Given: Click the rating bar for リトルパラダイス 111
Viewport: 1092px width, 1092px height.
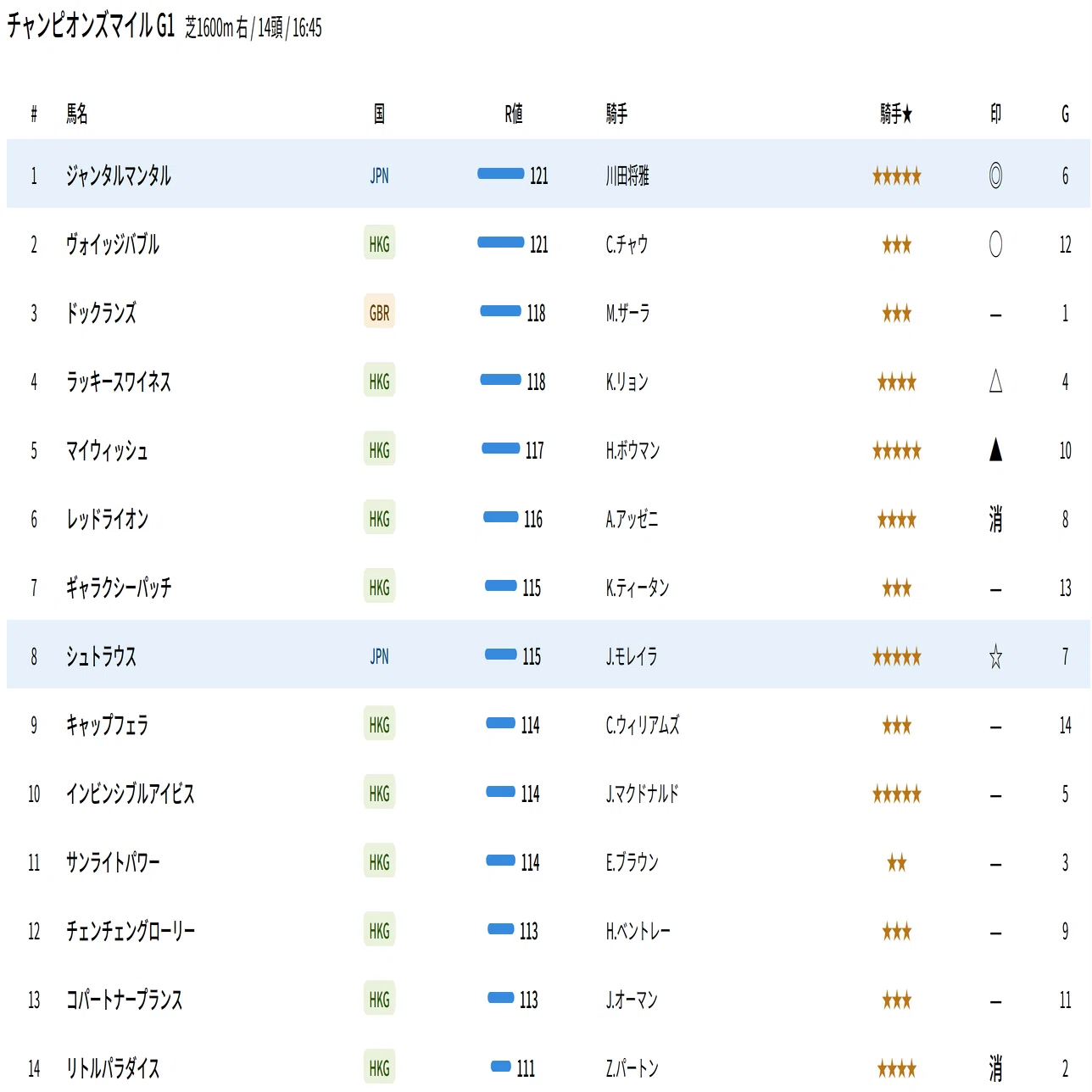Looking at the screenshot, I should (501, 1067).
